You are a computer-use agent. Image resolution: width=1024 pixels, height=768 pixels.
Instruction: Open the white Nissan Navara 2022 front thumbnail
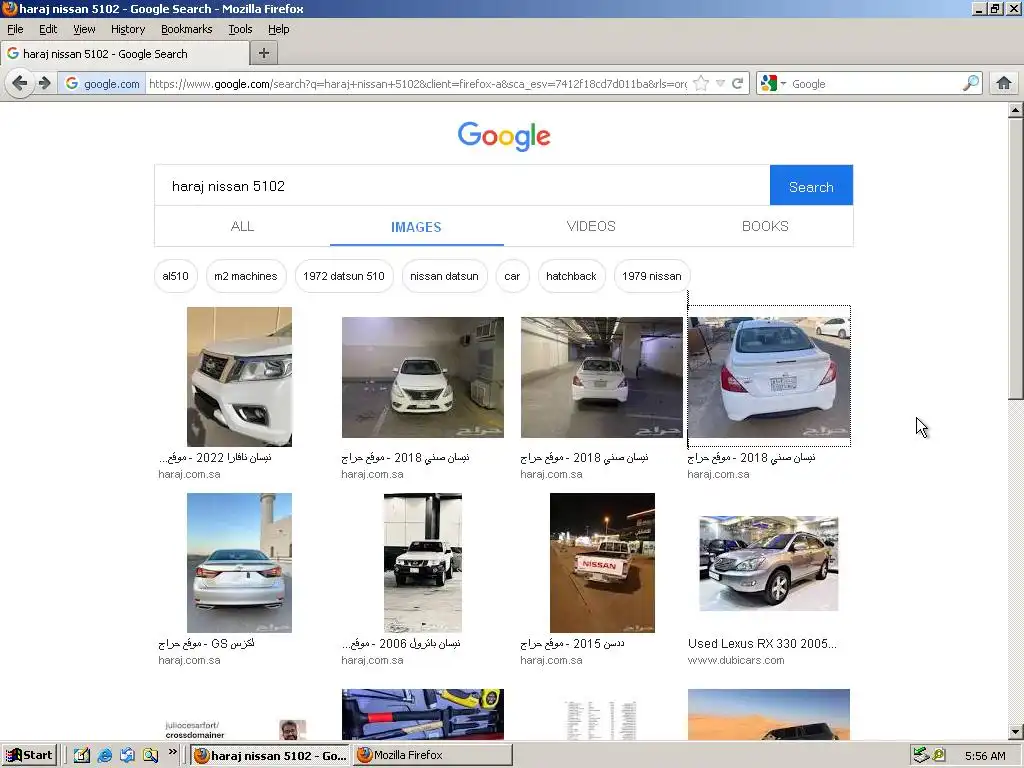(x=239, y=377)
